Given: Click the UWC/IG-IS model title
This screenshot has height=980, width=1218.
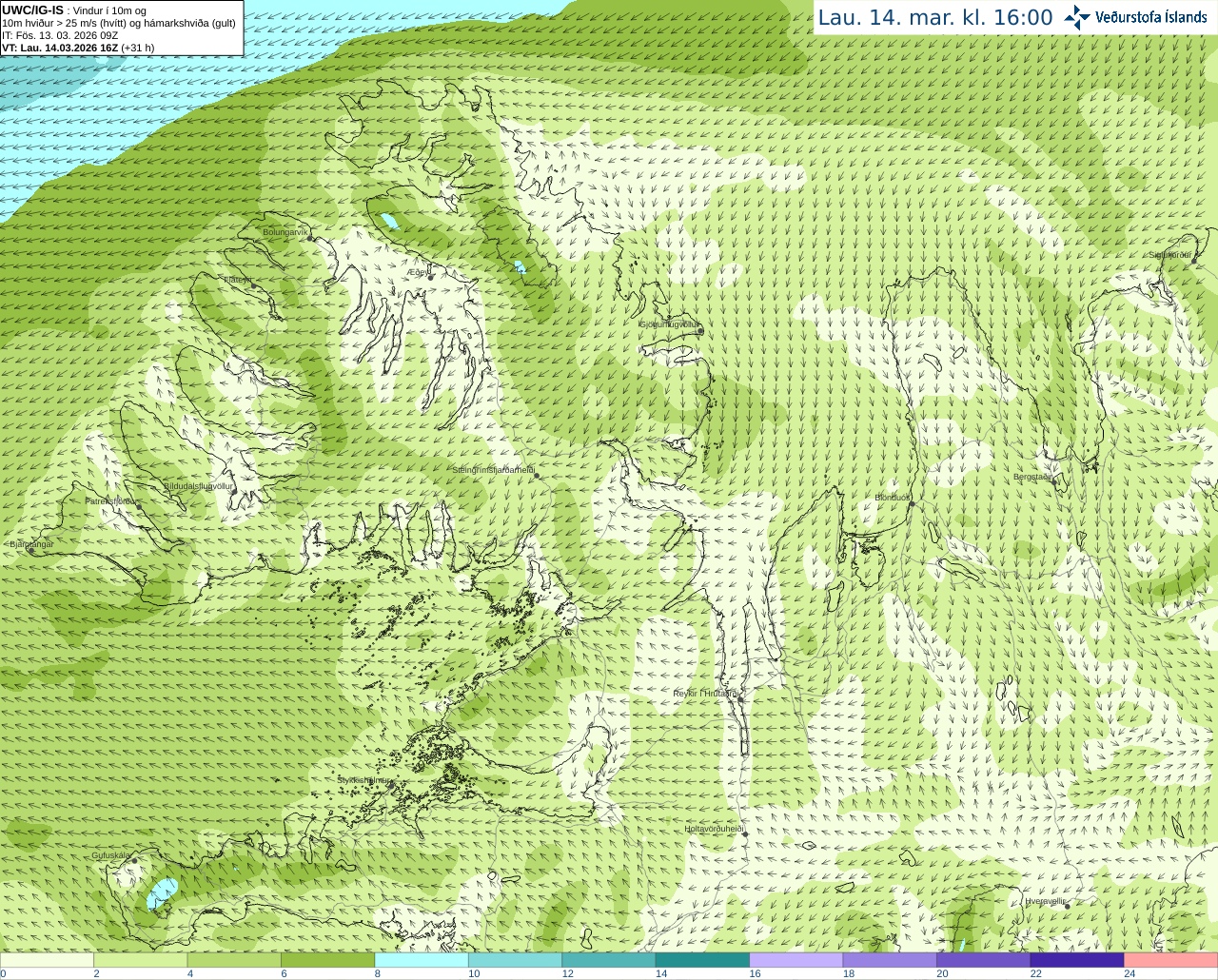Looking at the screenshot, I should click(32, 10).
